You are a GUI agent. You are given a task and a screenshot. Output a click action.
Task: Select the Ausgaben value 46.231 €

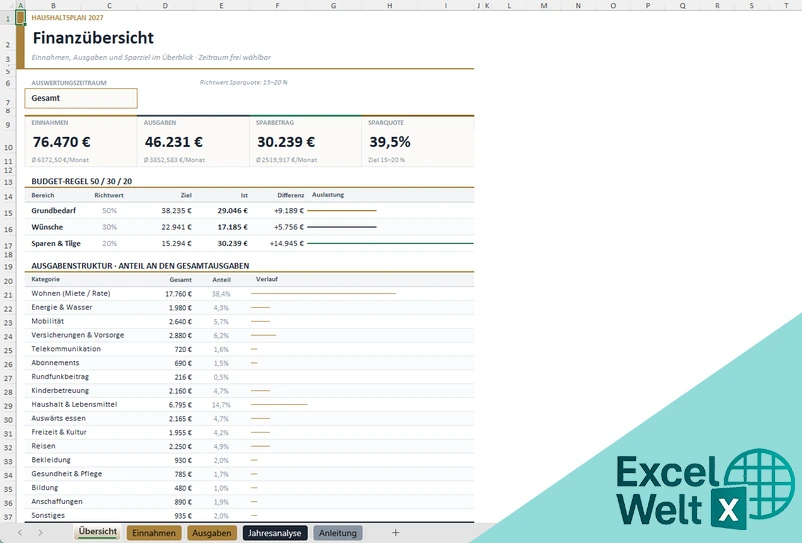(x=173, y=142)
